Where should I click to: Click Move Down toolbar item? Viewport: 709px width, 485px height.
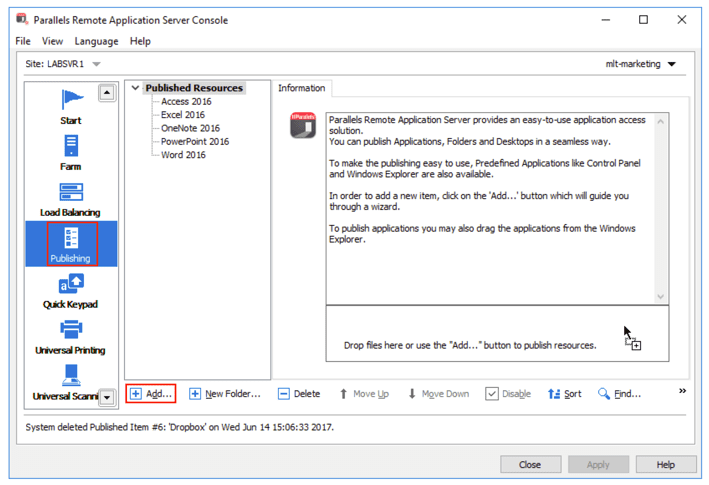coord(438,394)
